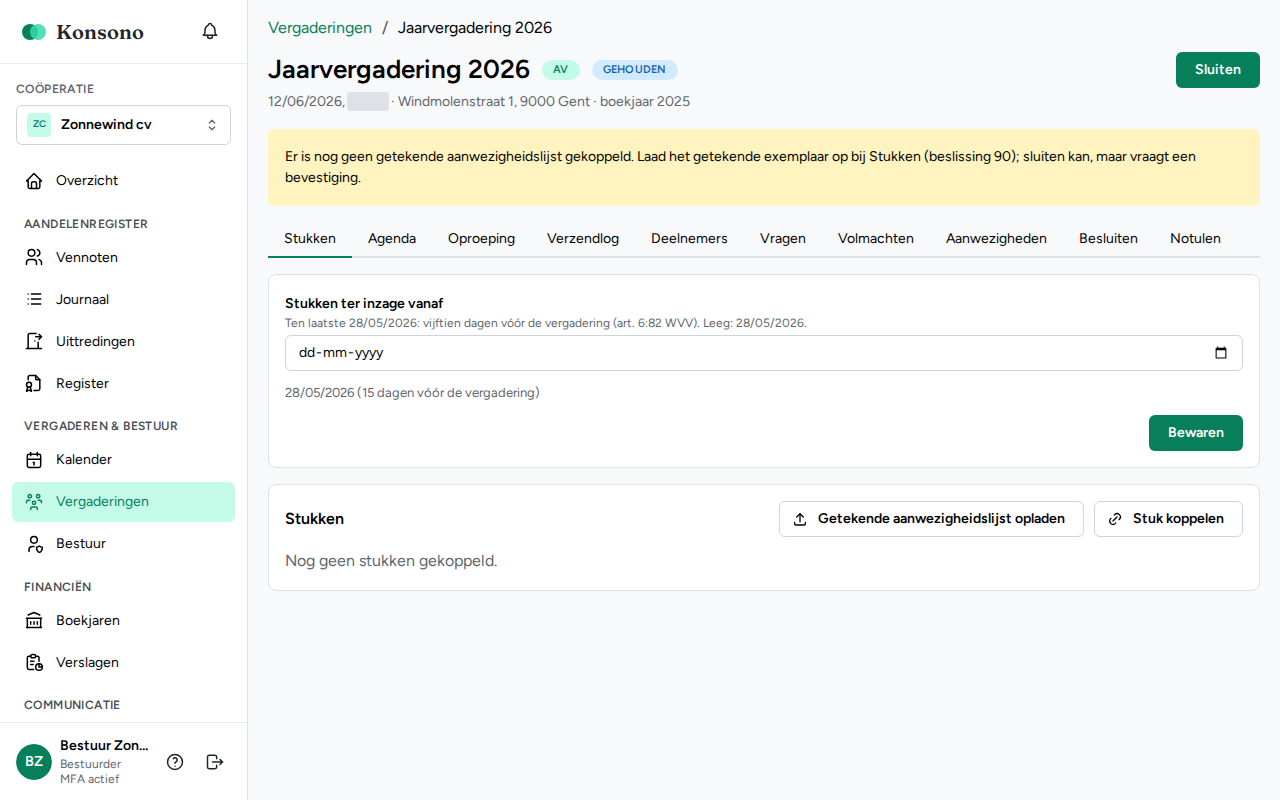Viewport: 1280px width, 800px height.
Task: Click the Vennoten people icon
Action: point(34,258)
